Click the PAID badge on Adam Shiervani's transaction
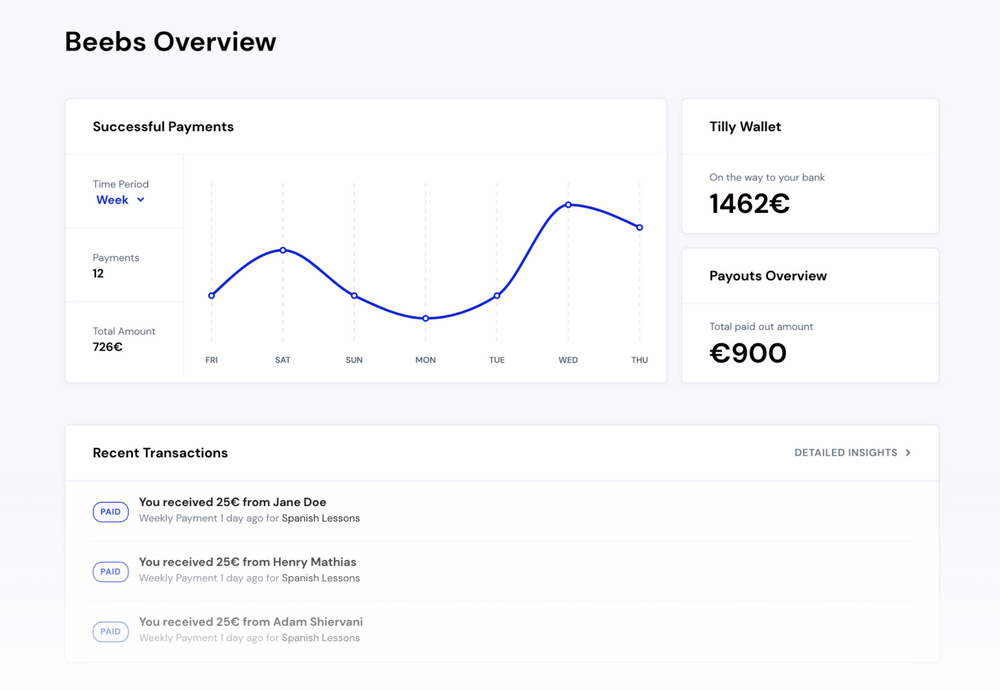 pos(110,631)
